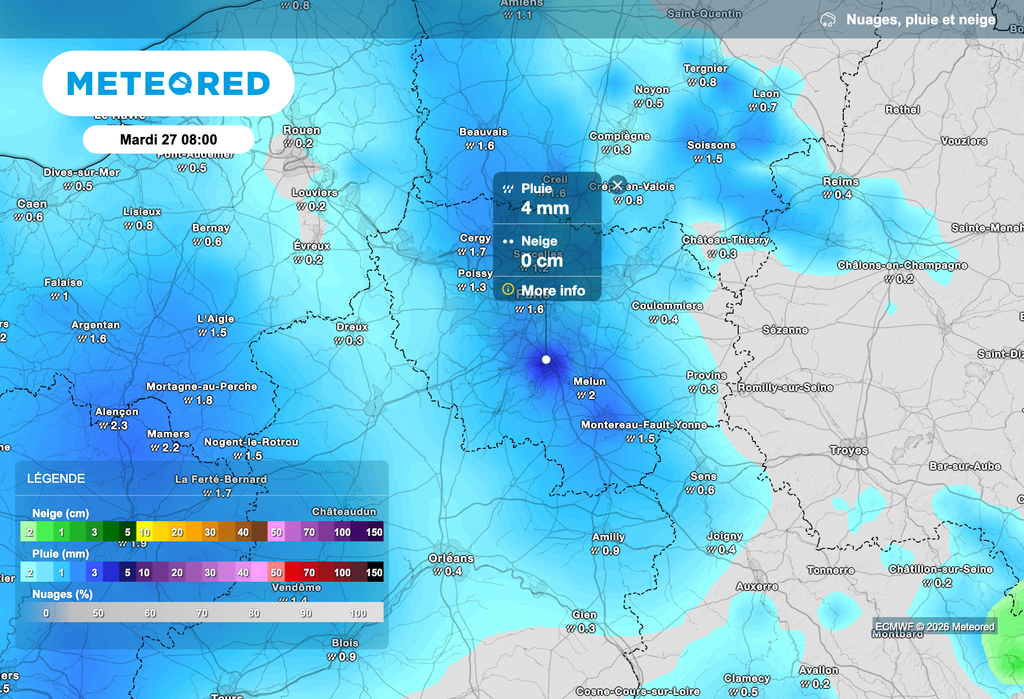This screenshot has height=699, width=1024.
Task: Click the Meteored logo
Action: [x=168, y=83]
